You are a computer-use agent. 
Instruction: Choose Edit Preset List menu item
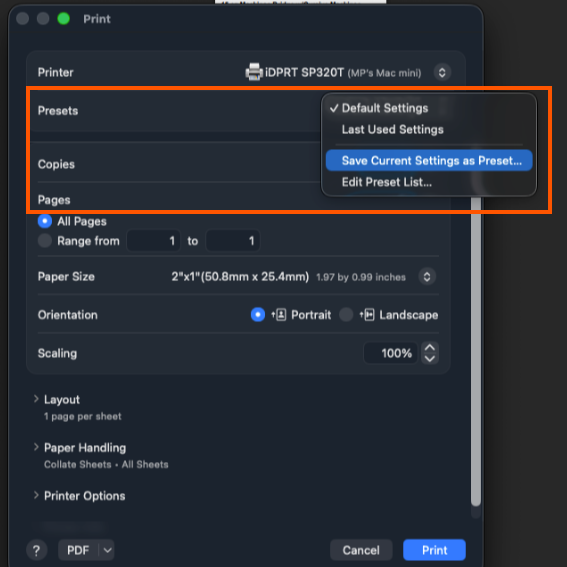[387, 182]
